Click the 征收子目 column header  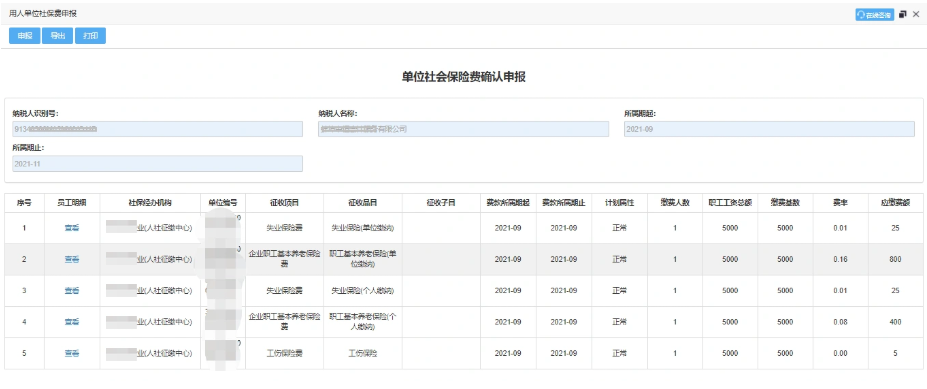(x=441, y=203)
